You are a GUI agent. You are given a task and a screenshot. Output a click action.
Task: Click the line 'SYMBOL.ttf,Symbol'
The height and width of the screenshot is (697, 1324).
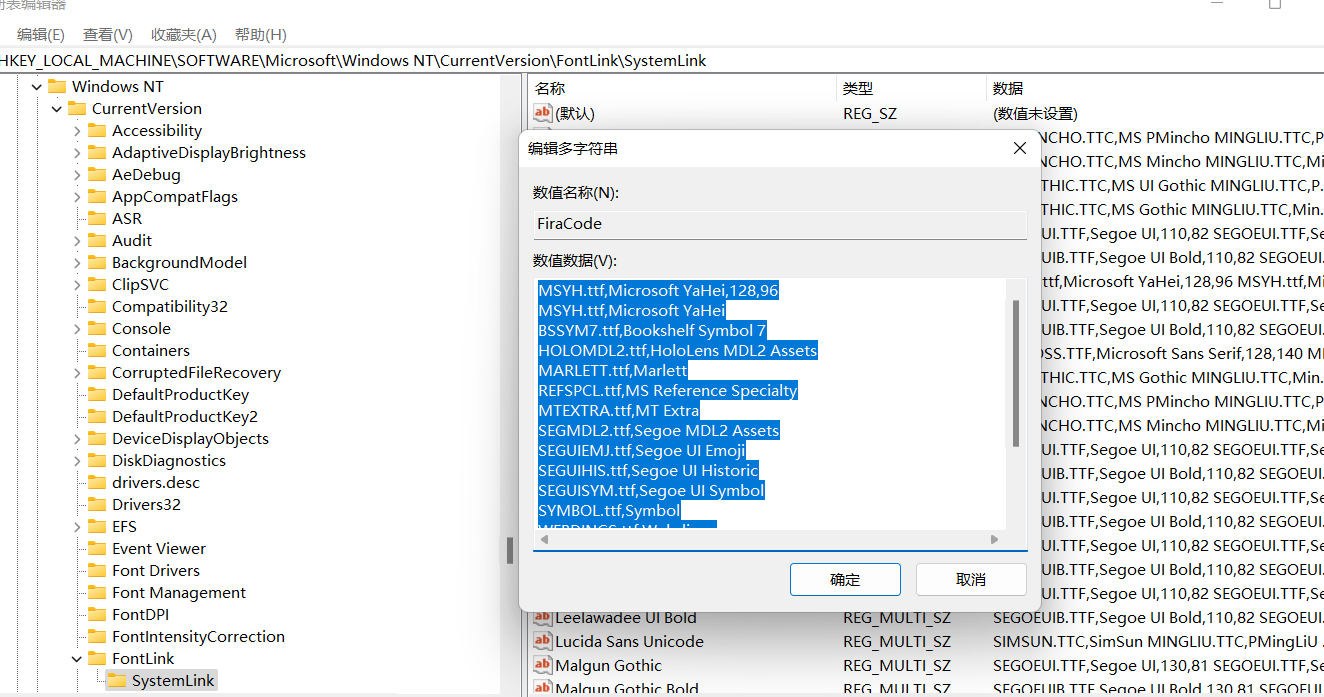coord(609,511)
